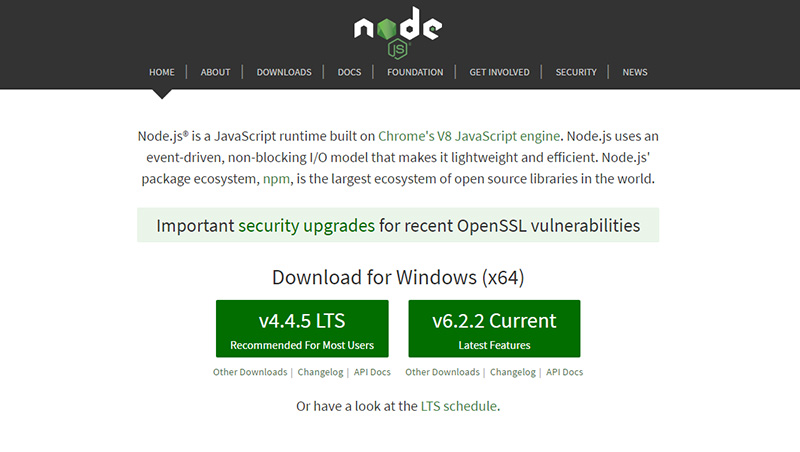View Changelog for the v4.4.5 LTS release
Viewport: 800px width, 452px height.
click(x=320, y=372)
